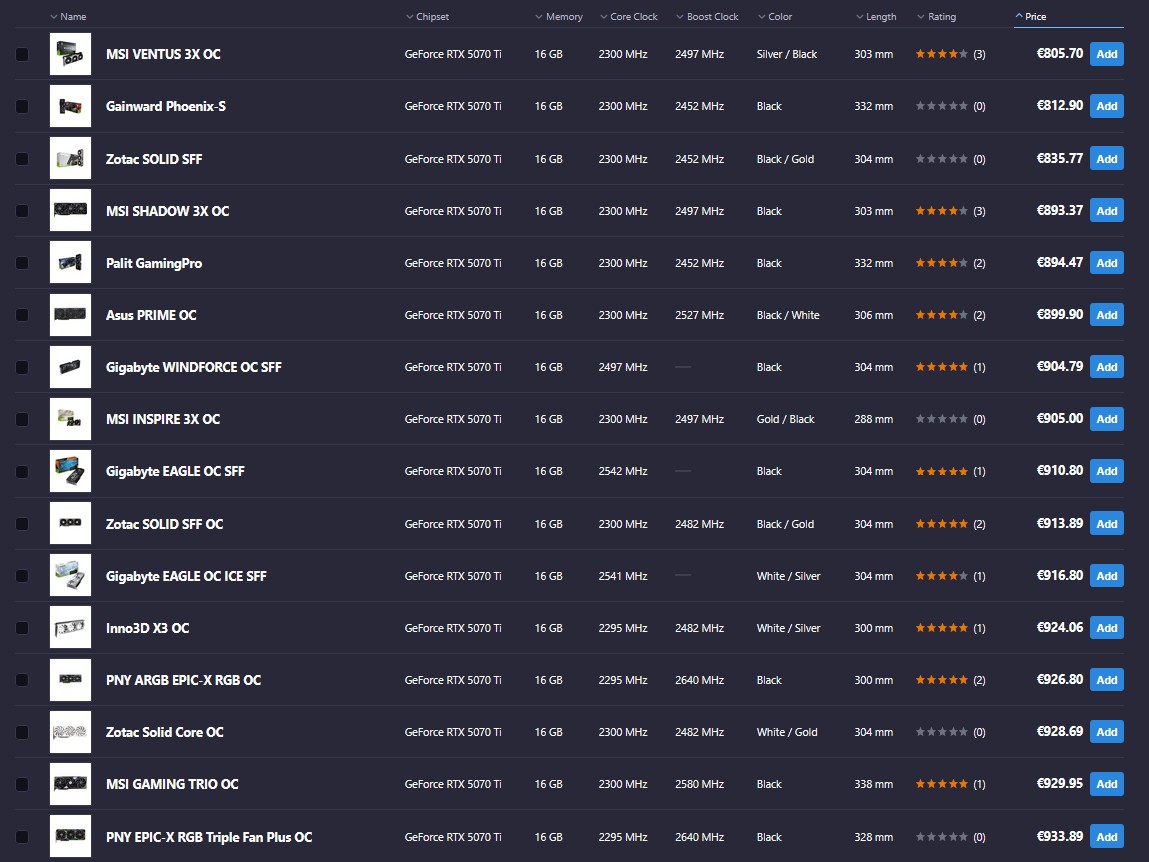Select Palit GamingPro checkbox
This screenshot has height=862, width=1149.
pos(22,263)
